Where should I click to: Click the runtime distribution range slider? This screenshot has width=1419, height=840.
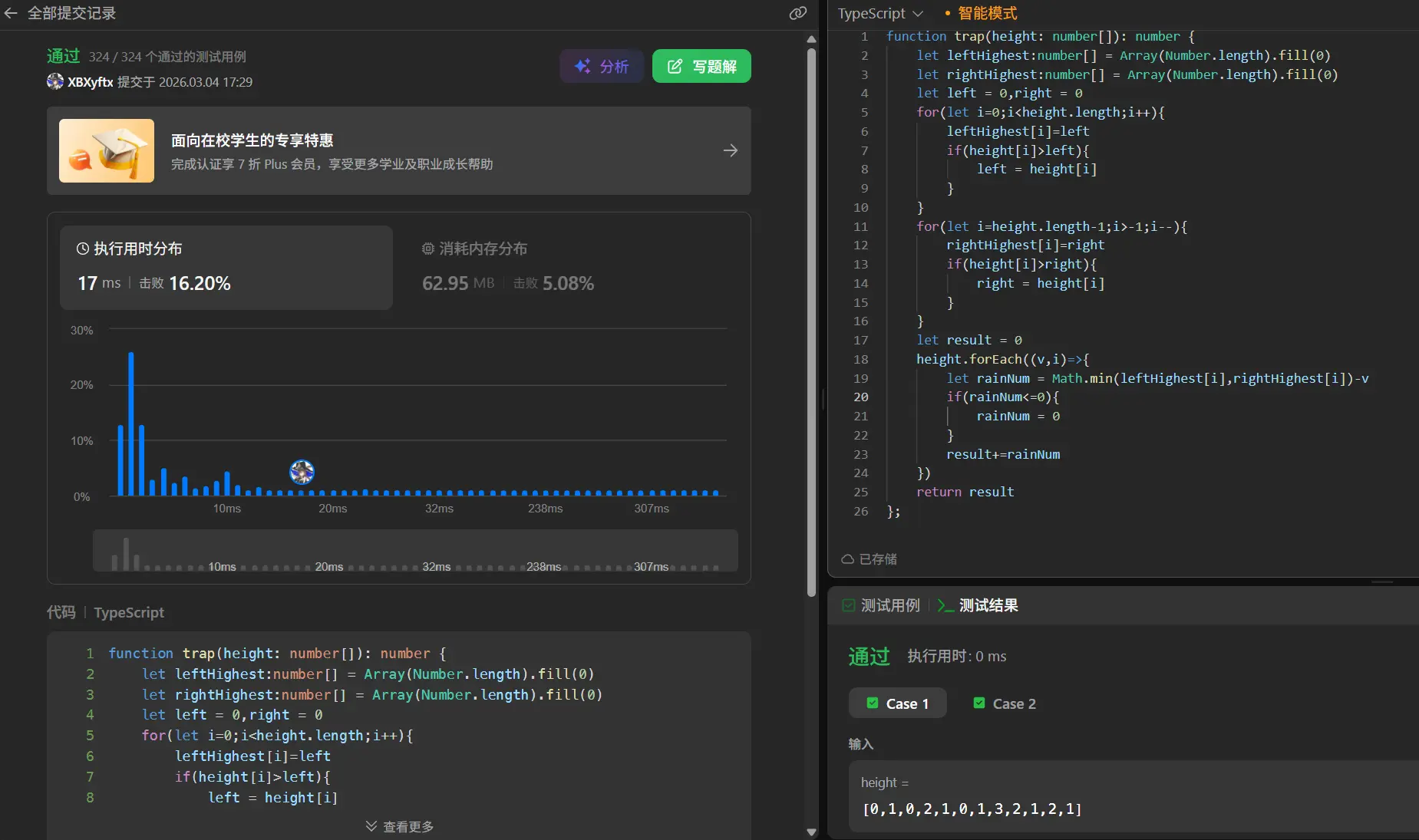coord(415,551)
